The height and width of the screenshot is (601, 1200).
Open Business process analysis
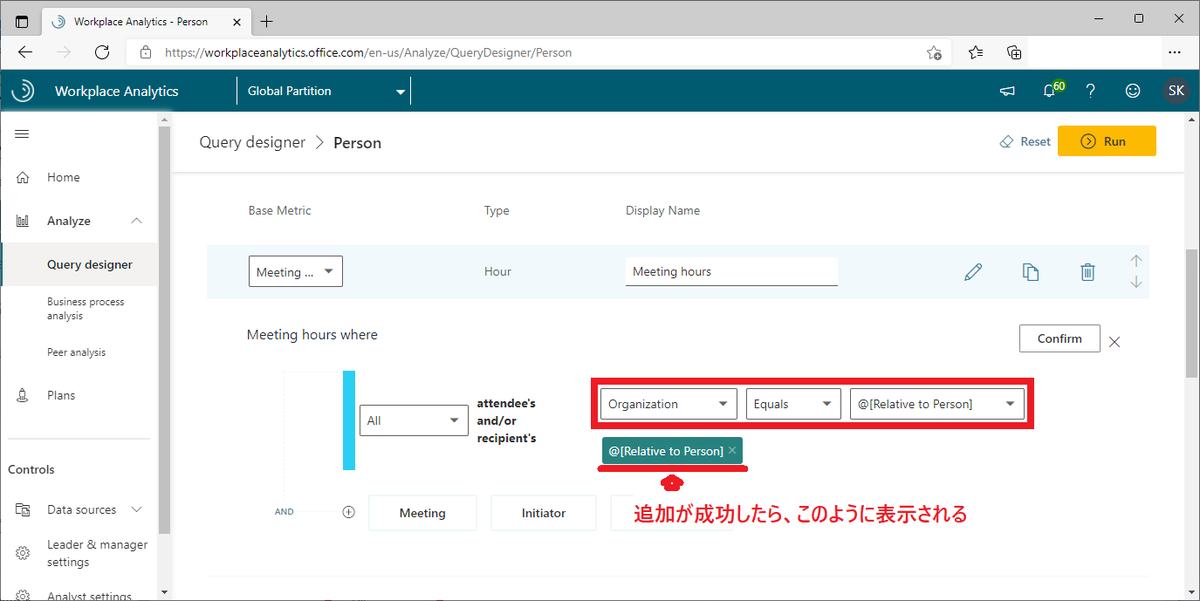pyautogui.click(x=85, y=309)
